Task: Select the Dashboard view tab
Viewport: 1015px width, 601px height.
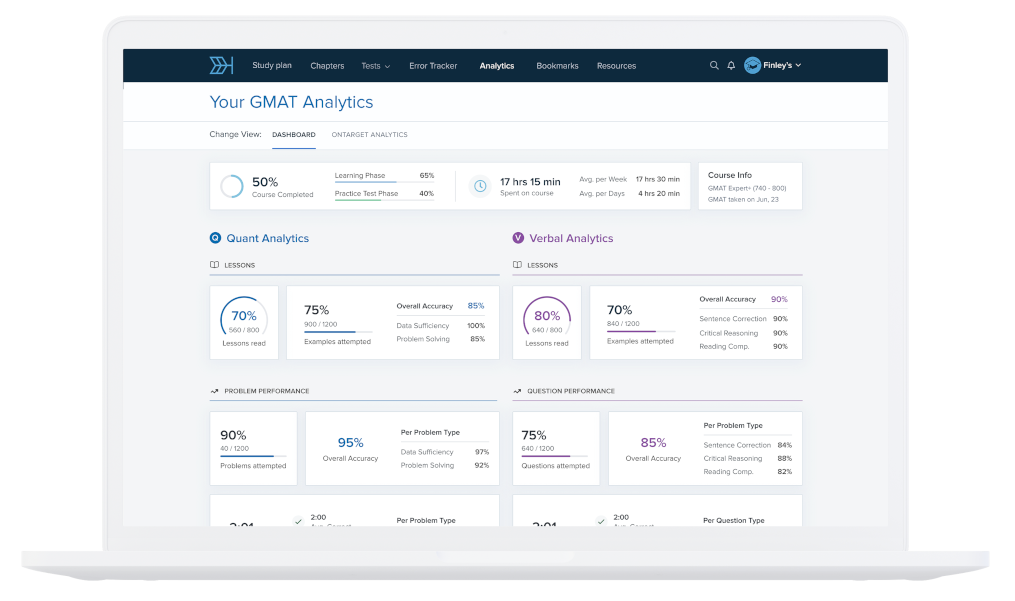Action: pos(294,135)
